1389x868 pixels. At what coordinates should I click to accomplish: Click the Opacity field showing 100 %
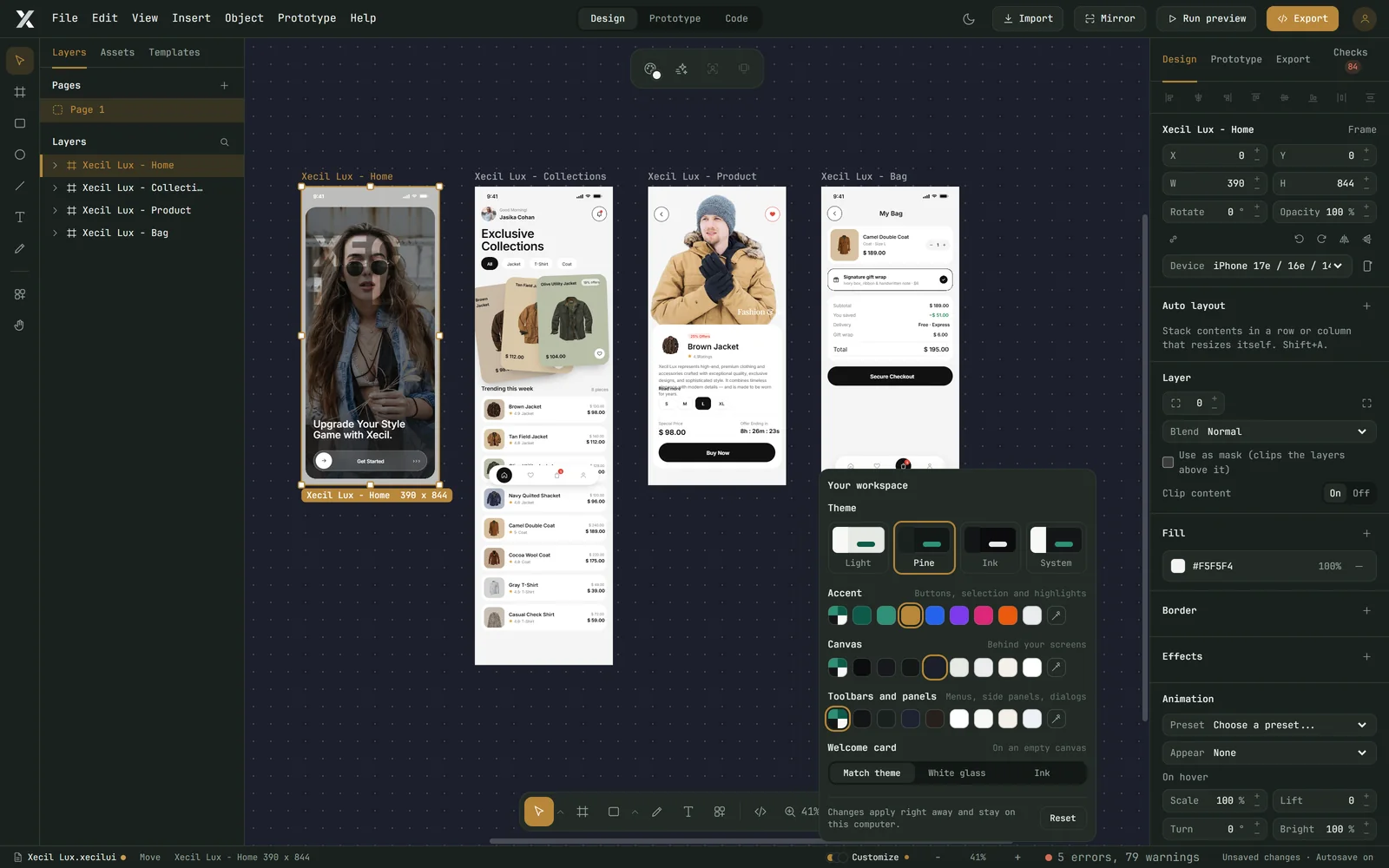[1324, 212]
